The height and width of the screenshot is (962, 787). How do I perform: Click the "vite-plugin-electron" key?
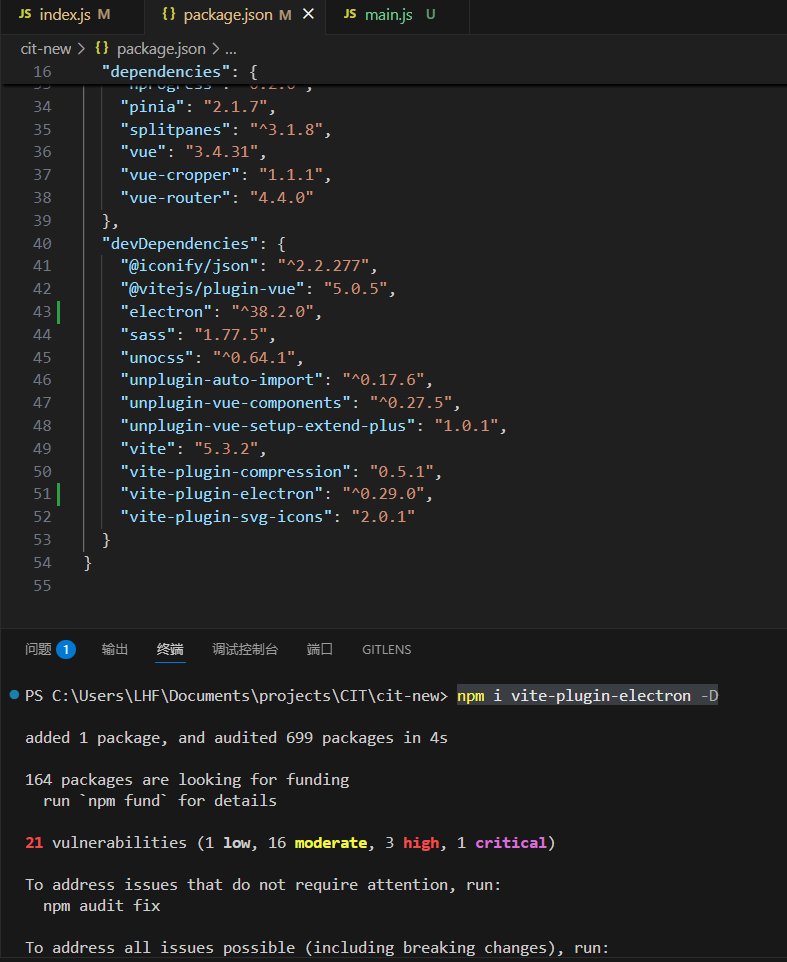pyautogui.click(x=221, y=494)
